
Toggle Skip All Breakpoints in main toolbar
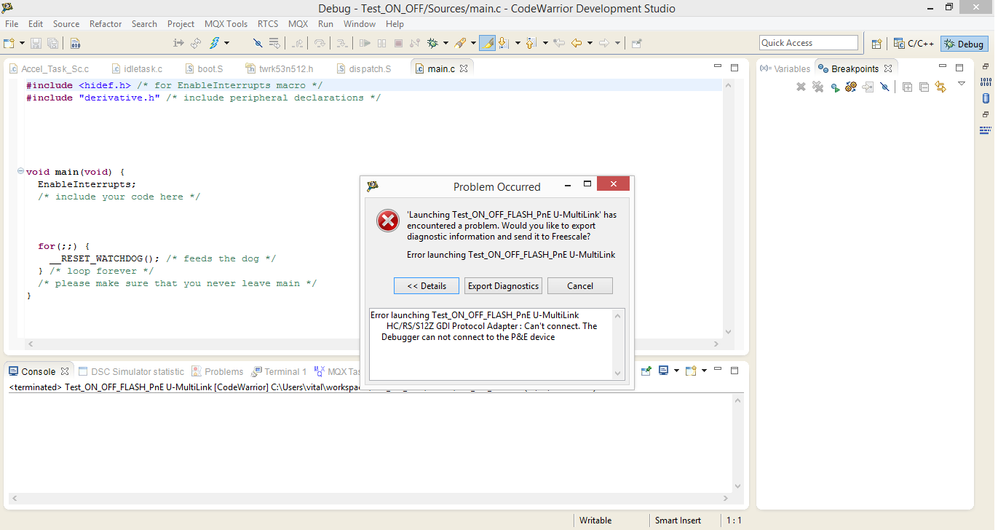(x=257, y=43)
